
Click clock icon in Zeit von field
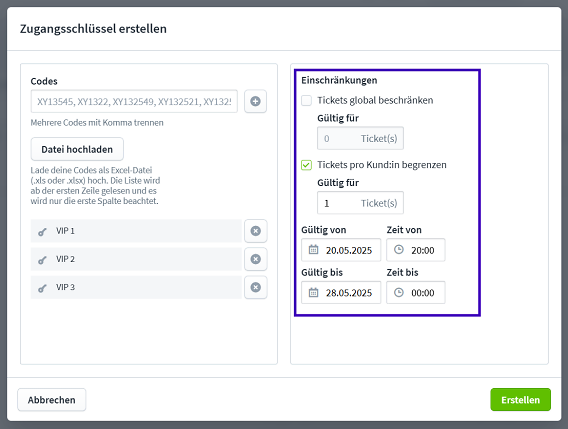pos(399,249)
